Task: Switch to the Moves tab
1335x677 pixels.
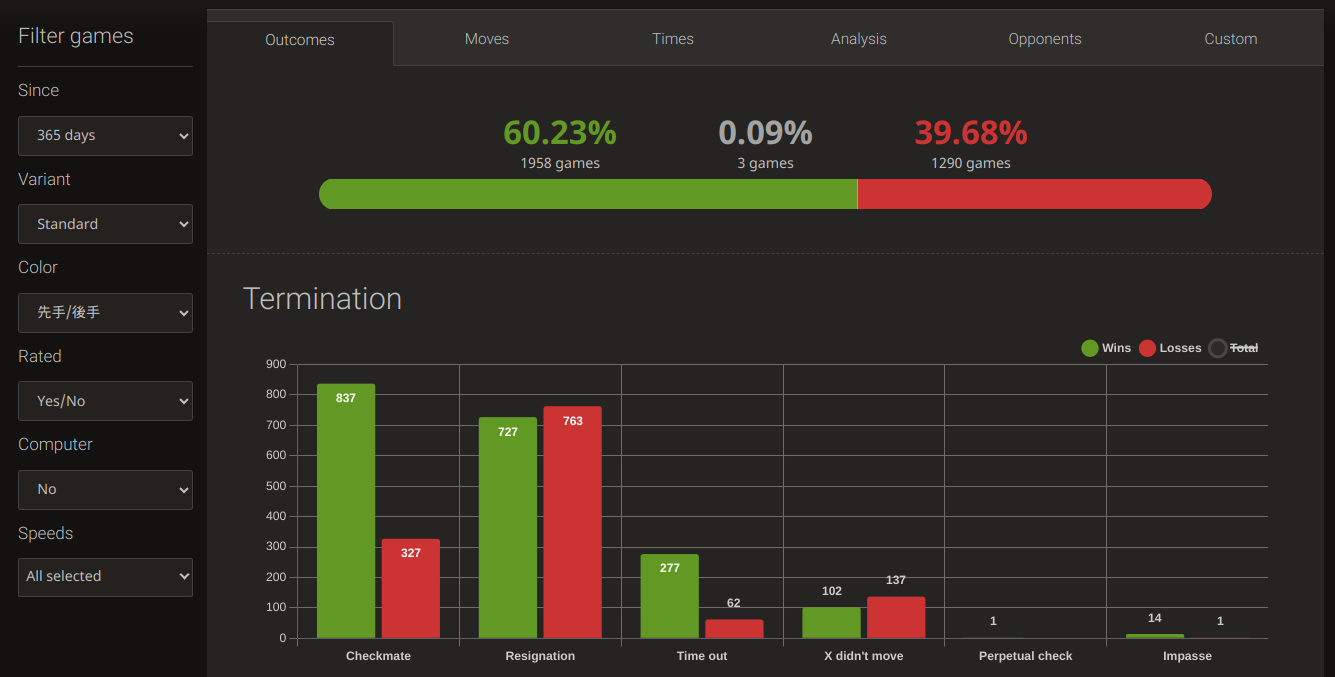Action: 487,39
